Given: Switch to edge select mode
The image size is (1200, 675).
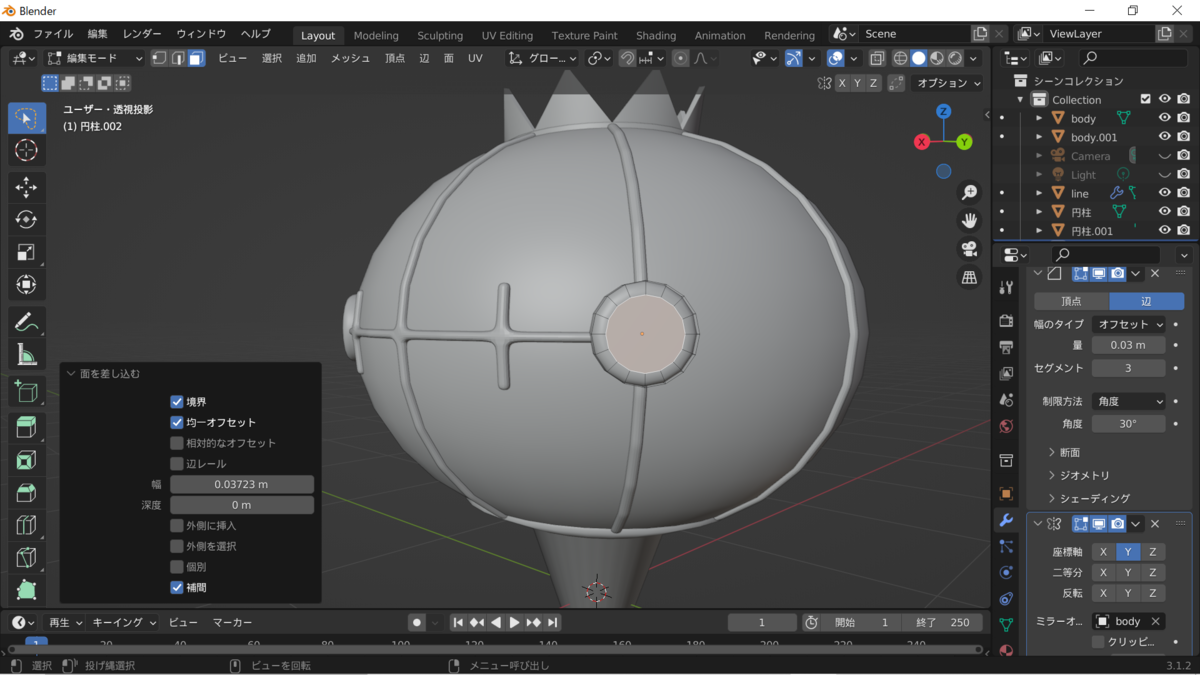Looking at the screenshot, I should click(177, 58).
